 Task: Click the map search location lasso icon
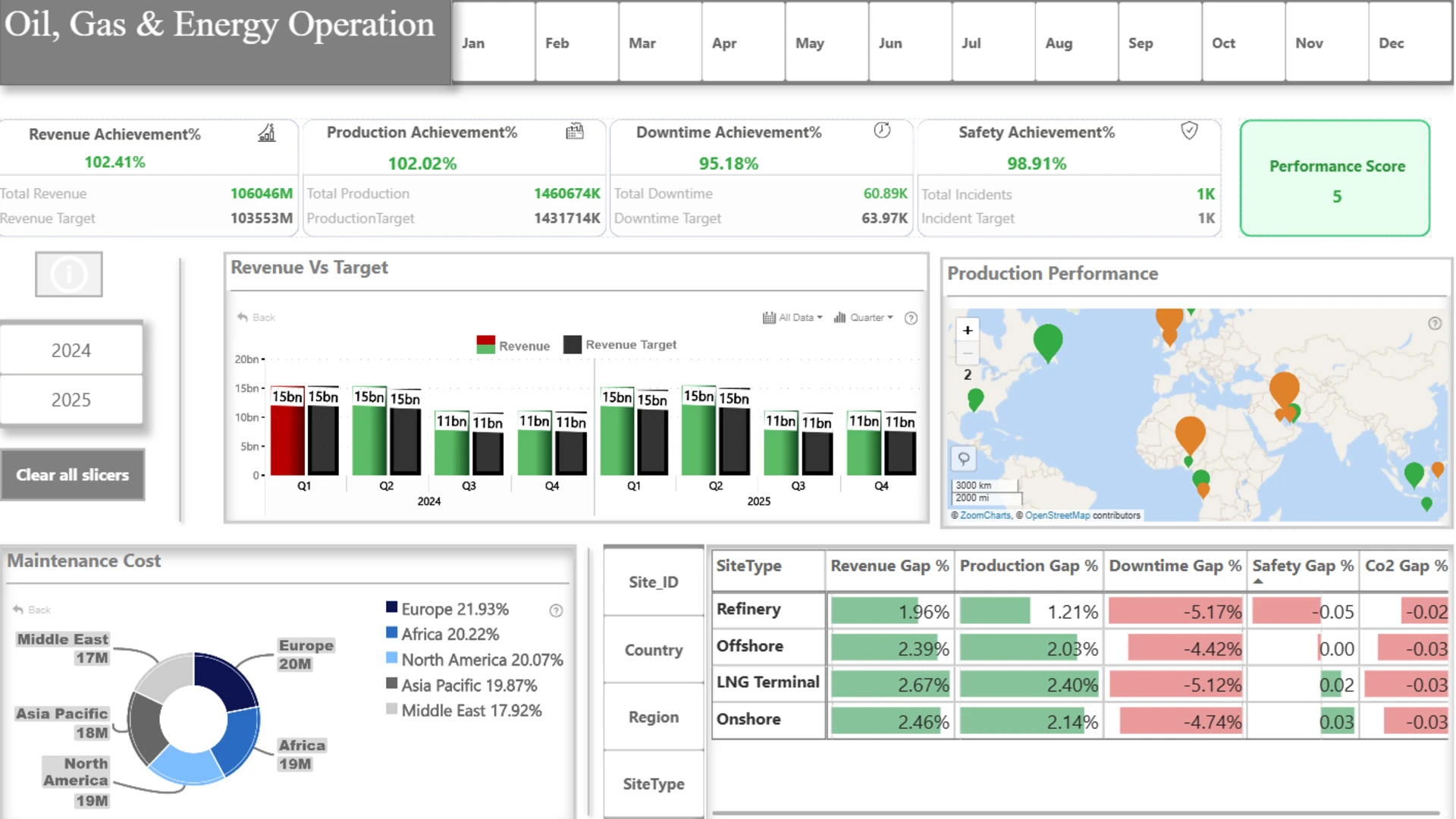pos(963,459)
